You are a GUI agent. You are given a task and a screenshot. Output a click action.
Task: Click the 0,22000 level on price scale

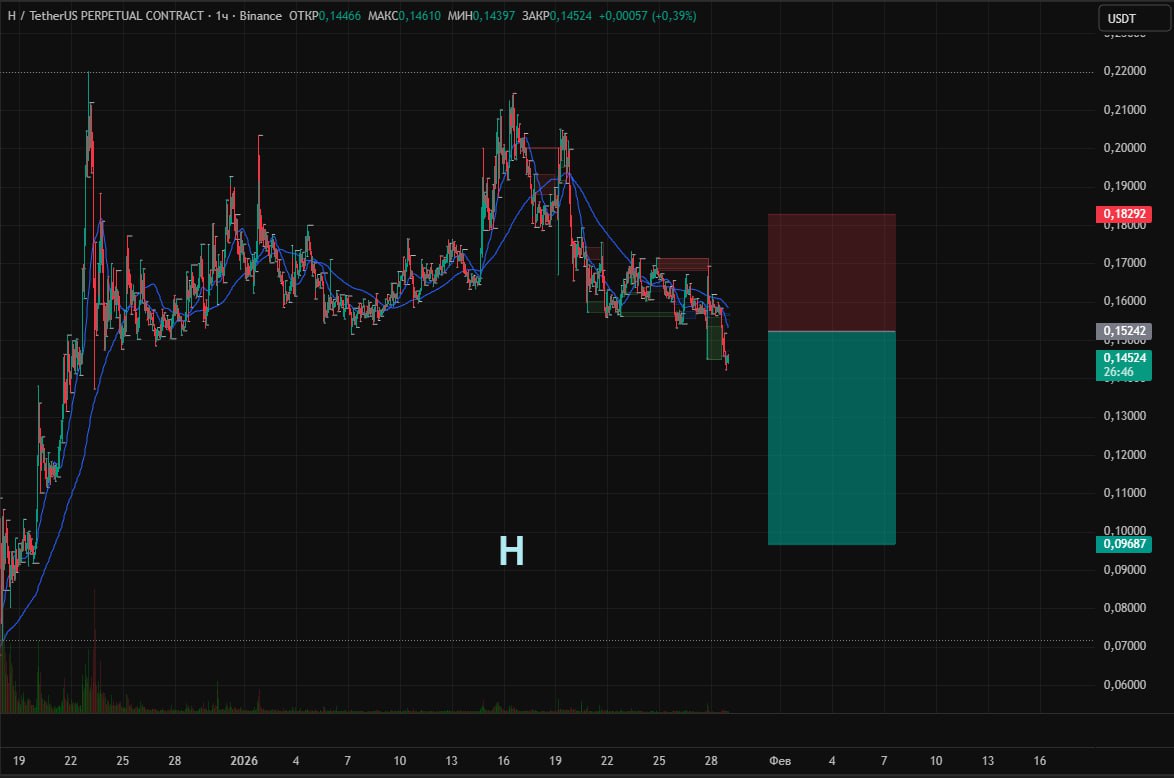pos(1124,71)
